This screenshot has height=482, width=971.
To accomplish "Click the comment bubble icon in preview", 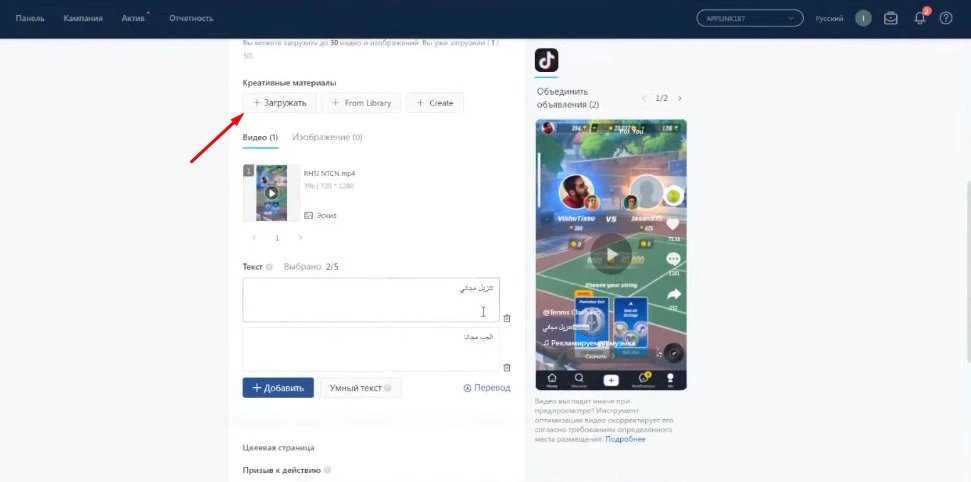I will (x=673, y=260).
